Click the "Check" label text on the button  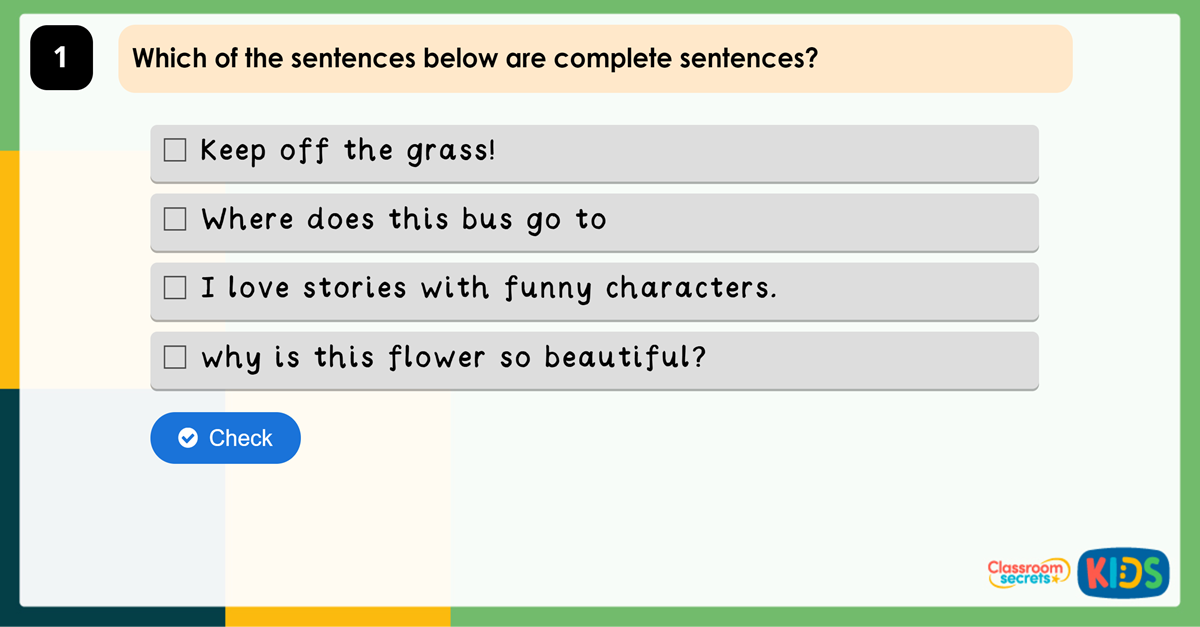coord(240,438)
